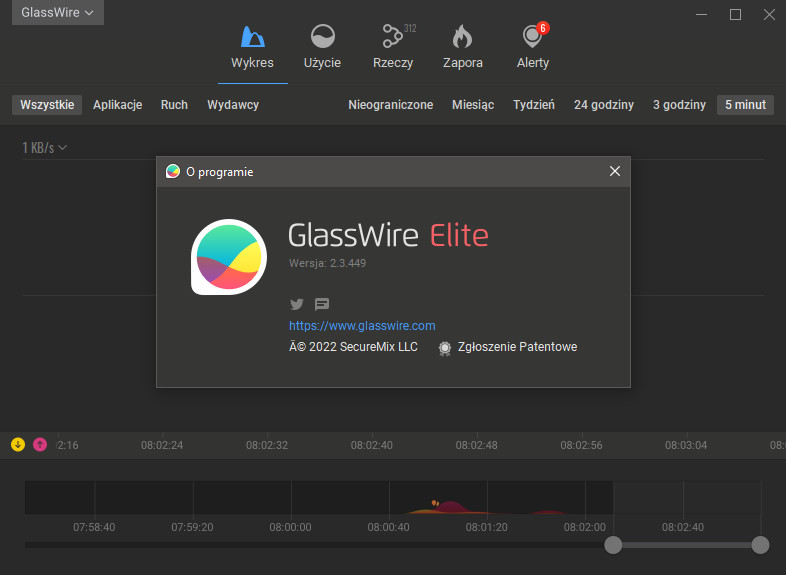Select the Ruch traffic filter
Viewport: 786px width, 575px height.
click(174, 105)
